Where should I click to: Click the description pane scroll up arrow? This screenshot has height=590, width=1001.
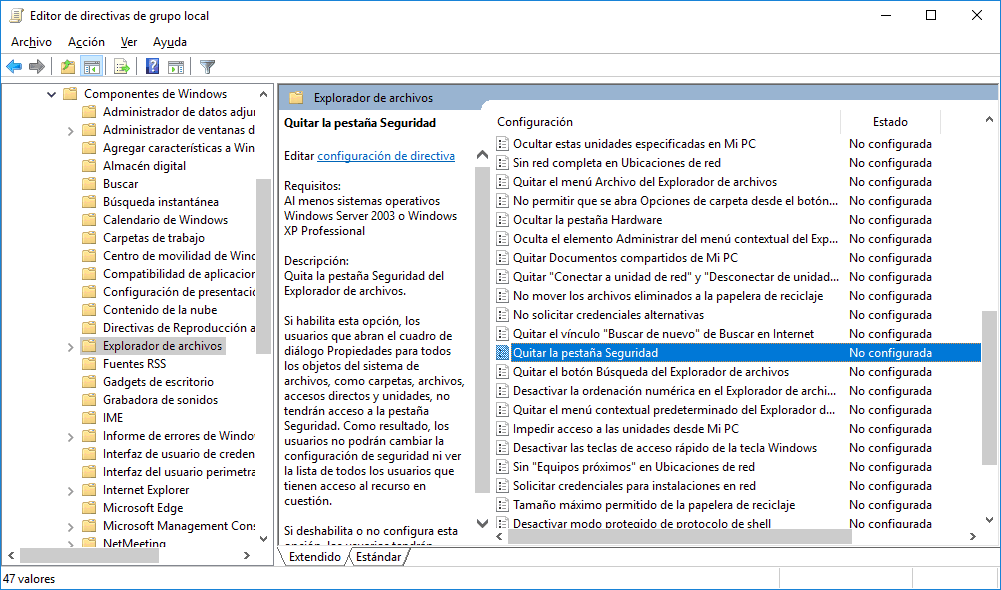pos(483,155)
